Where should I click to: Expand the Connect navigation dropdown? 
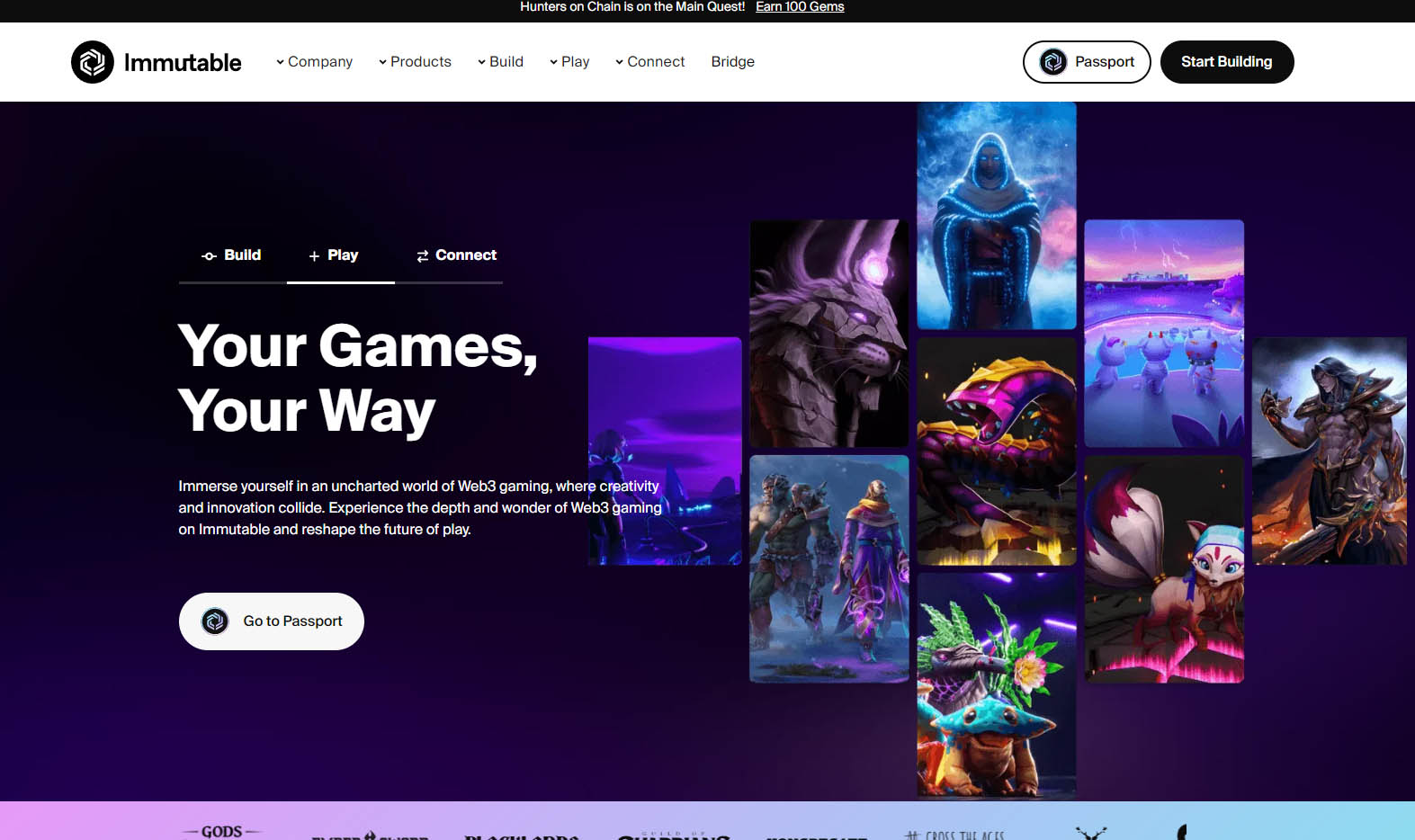click(649, 62)
